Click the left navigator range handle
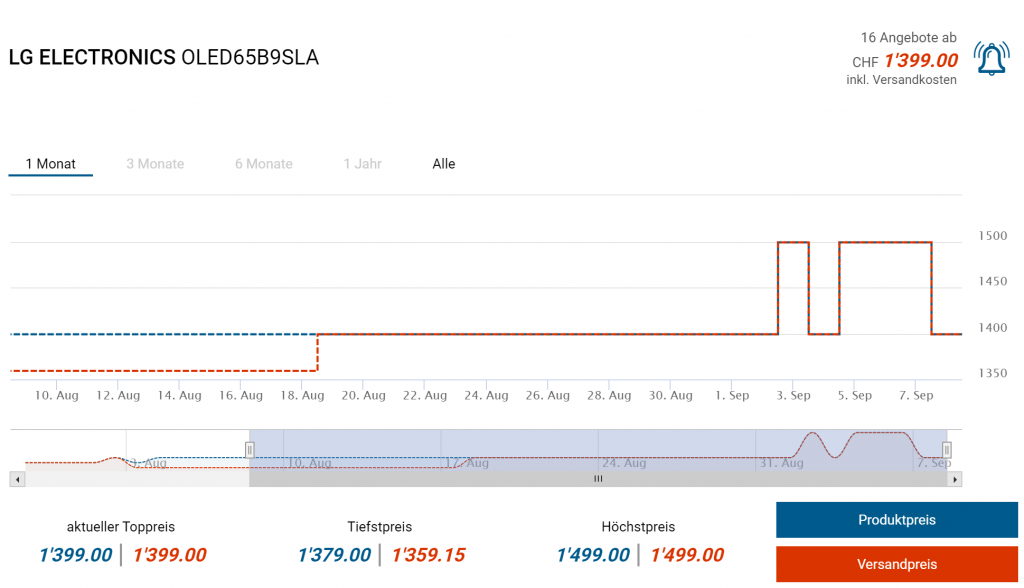Screen dimensions: 1024x588 (250, 450)
